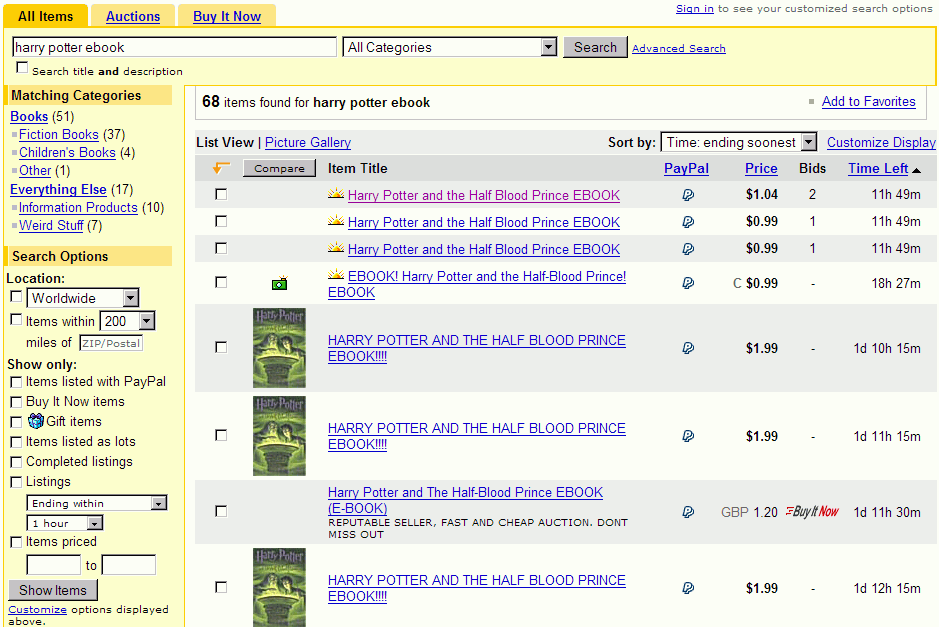Check Buy It Now items option
Viewport: 939px width, 627px height.
[x=16, y=402]
